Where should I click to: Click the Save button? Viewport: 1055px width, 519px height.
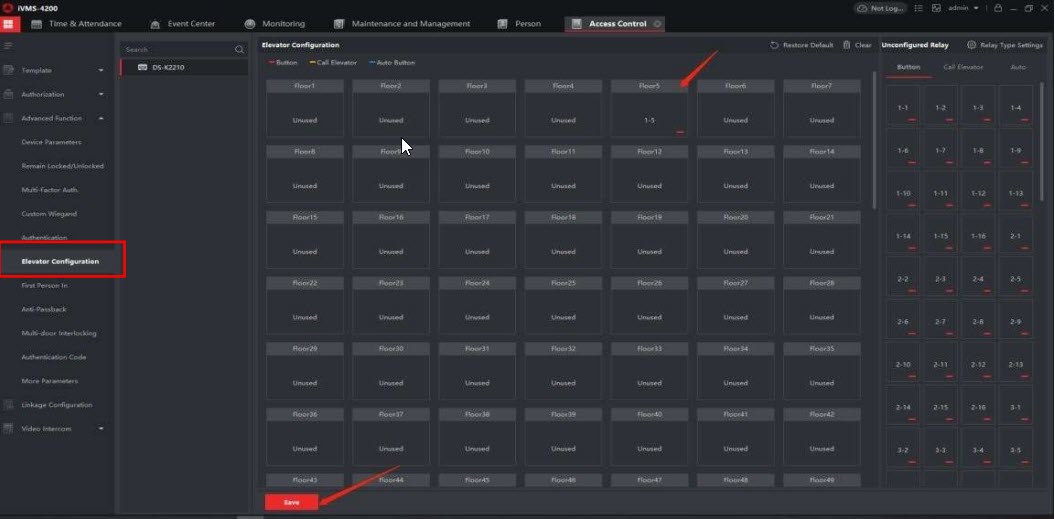(291, 502)
